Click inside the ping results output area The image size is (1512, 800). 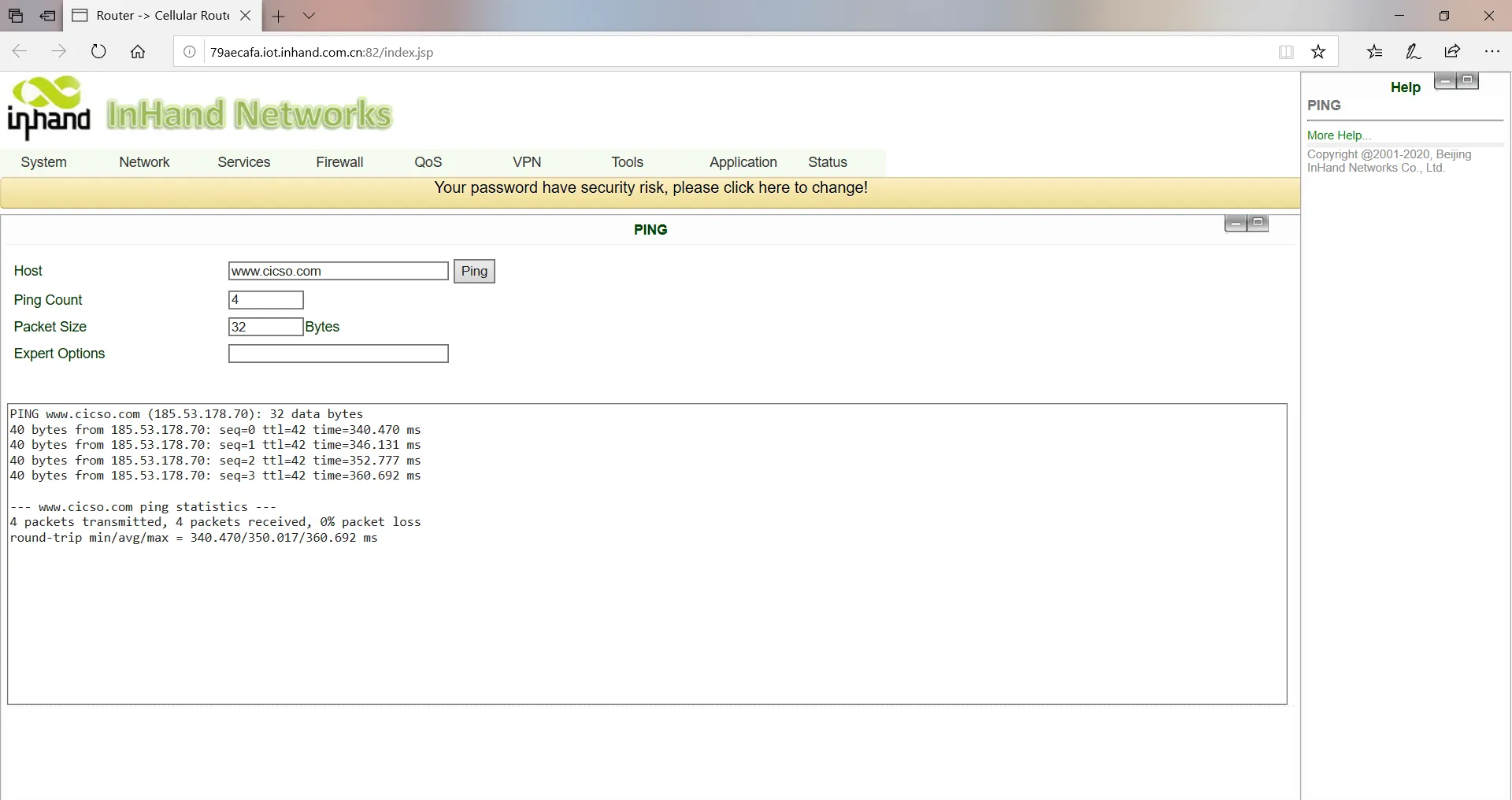pyautogui.click(x=647, y=554)
